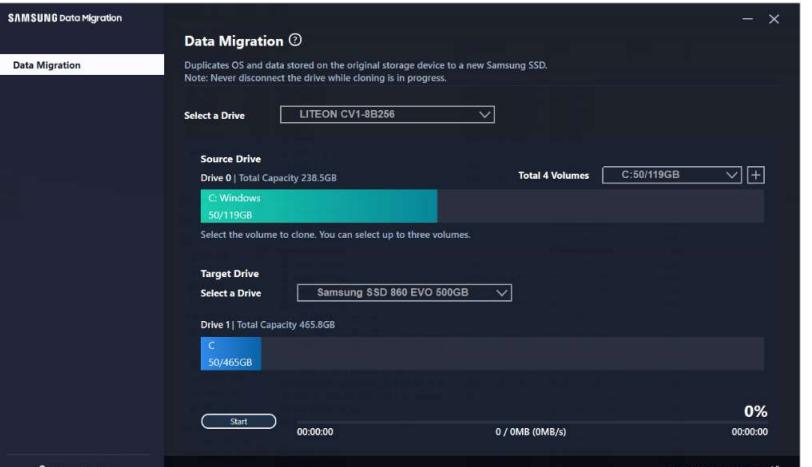Select Data Migration in the sidebar
The height and width of the screenshot is (467, 812).
(x=82, y=65)
